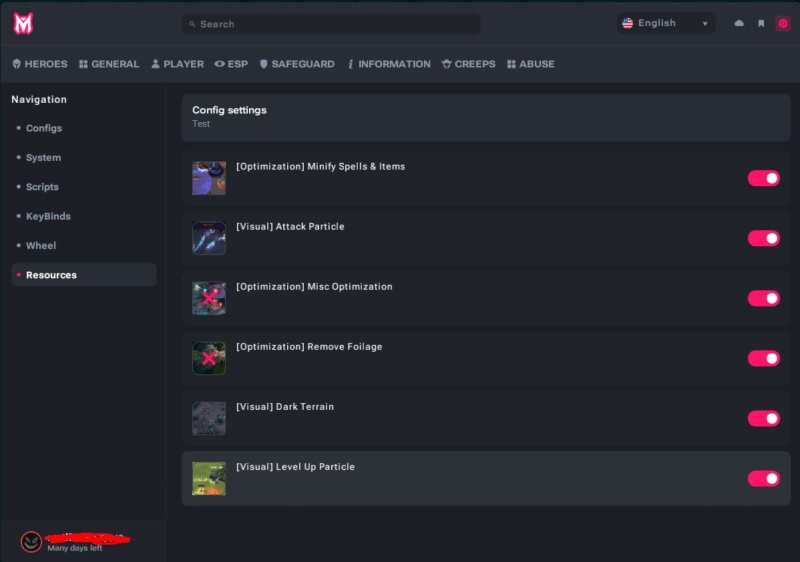Screen dimensions: 800x562
Task: Toggle off Attack Particle switch
Action: [x=764, y=238]
